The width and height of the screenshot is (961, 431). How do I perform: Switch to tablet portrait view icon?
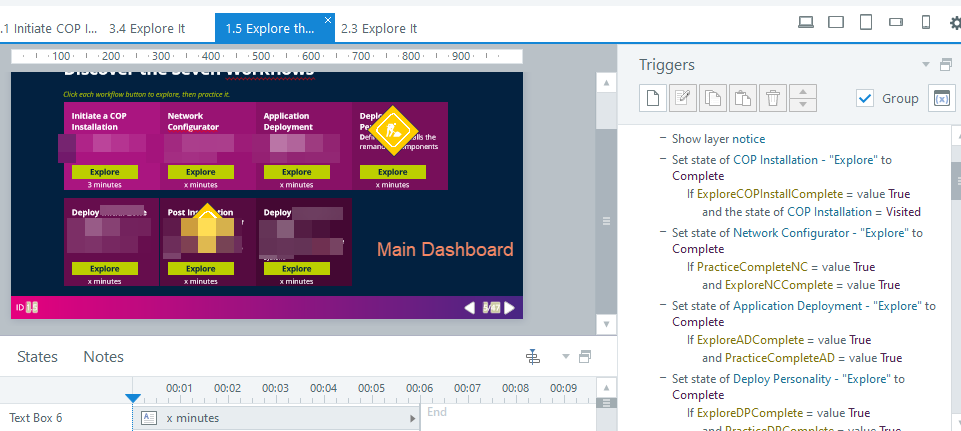point(866,23)
